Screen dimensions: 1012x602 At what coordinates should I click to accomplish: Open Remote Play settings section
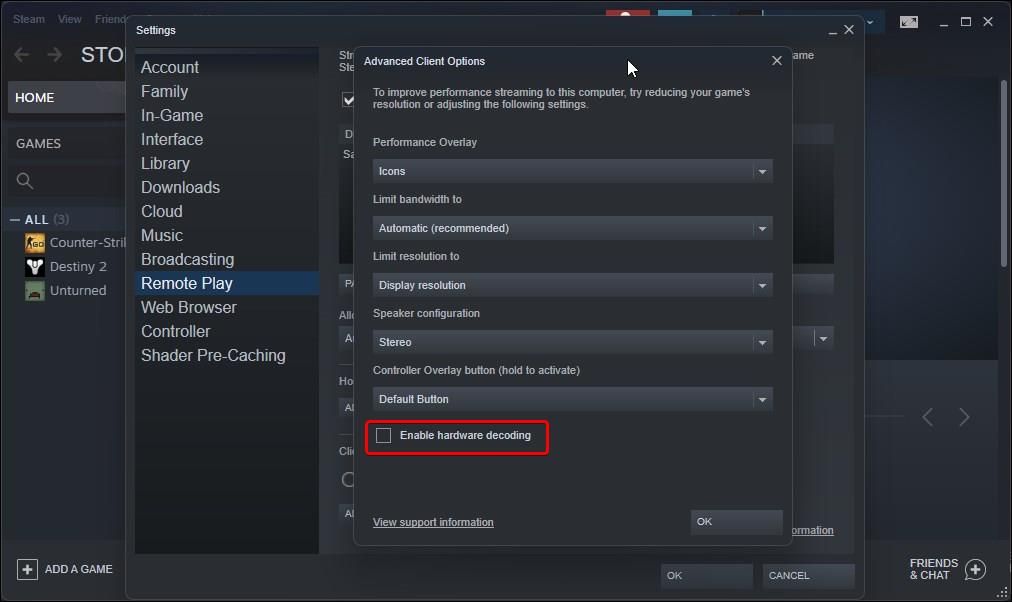(187, 283)
